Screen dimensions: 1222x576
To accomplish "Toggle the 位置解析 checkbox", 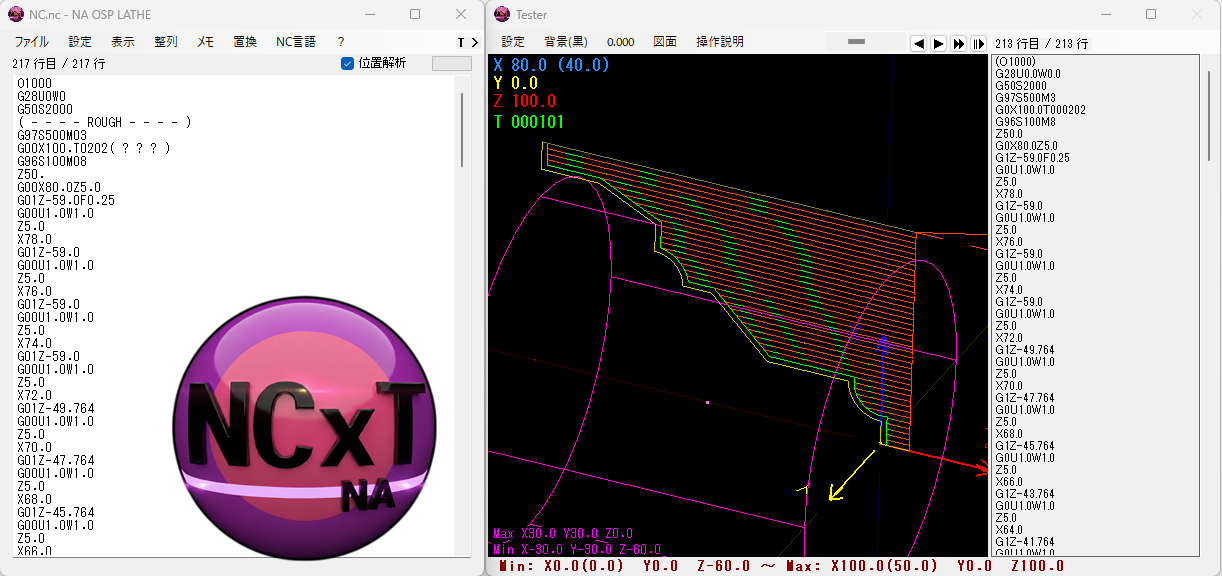I will (348, 63).
